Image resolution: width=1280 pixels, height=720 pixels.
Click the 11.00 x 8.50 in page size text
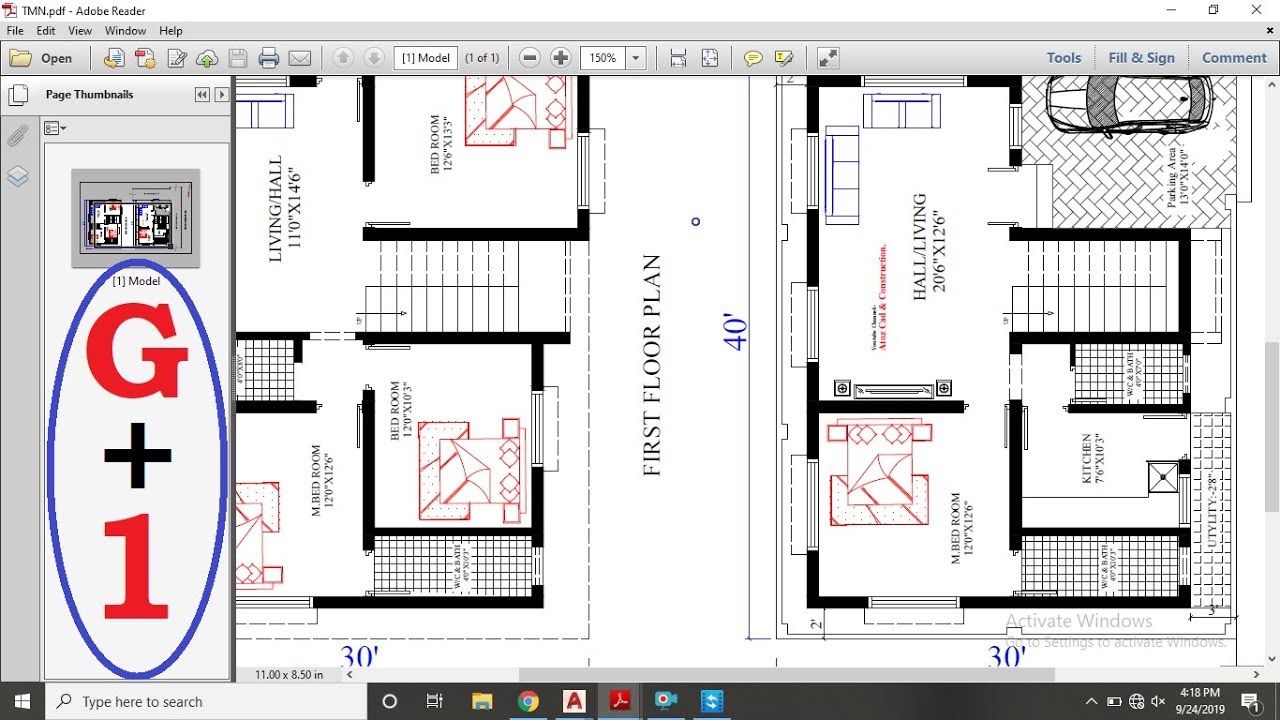pyautogui.click(x=289, y=675)
